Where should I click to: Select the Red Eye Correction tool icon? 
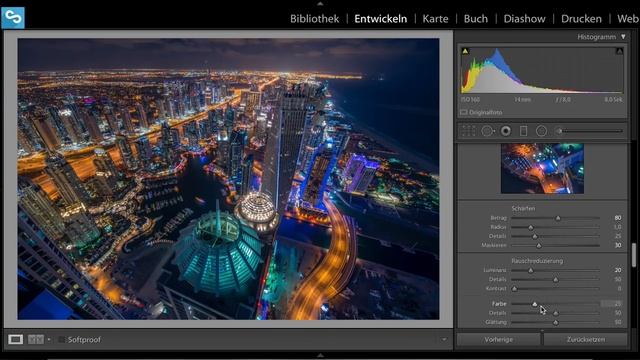tap(506, 131)
